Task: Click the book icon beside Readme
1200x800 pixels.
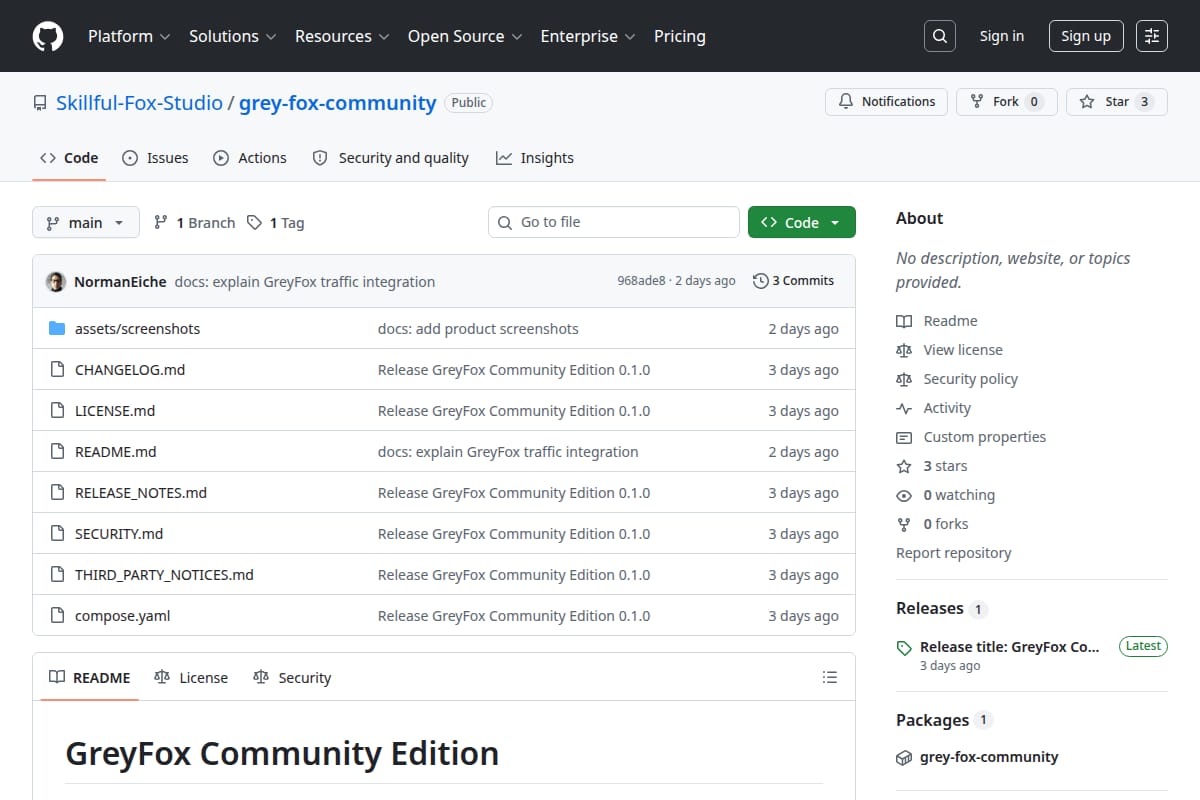Action: click(x=904, y=321)
